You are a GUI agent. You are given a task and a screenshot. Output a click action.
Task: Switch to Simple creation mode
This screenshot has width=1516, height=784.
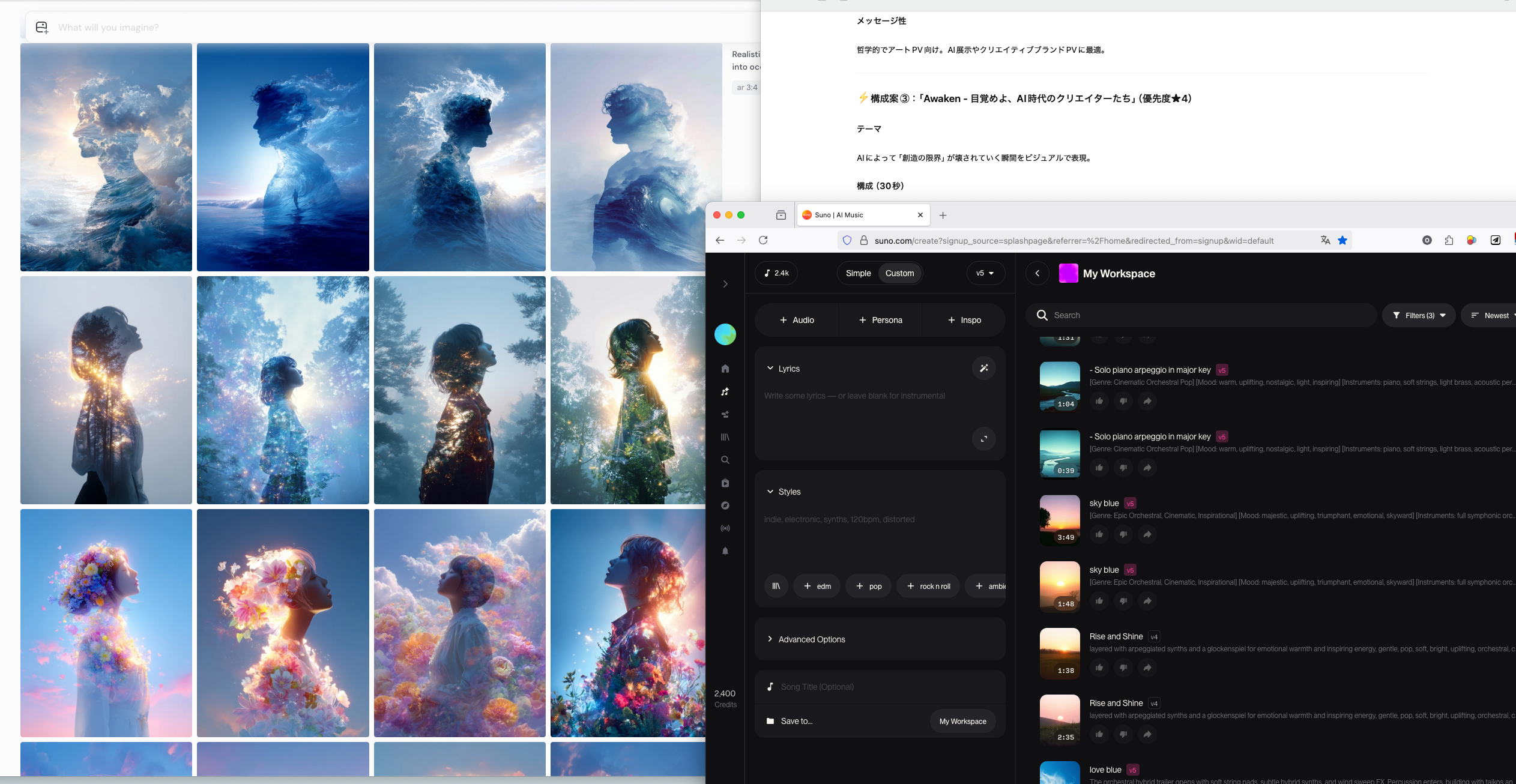pyautogui.click(x=858, y=273)
